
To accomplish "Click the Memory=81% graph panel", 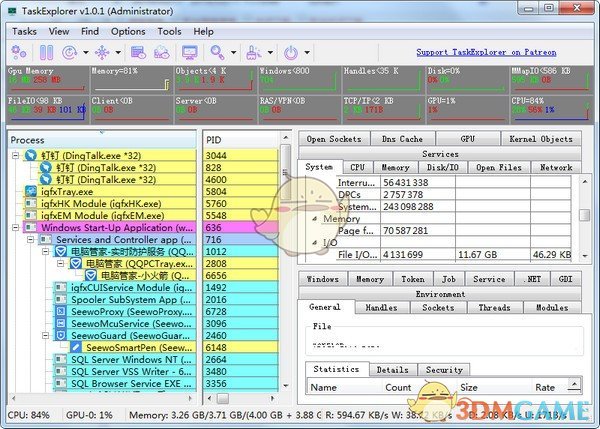I will click(131, 79).
